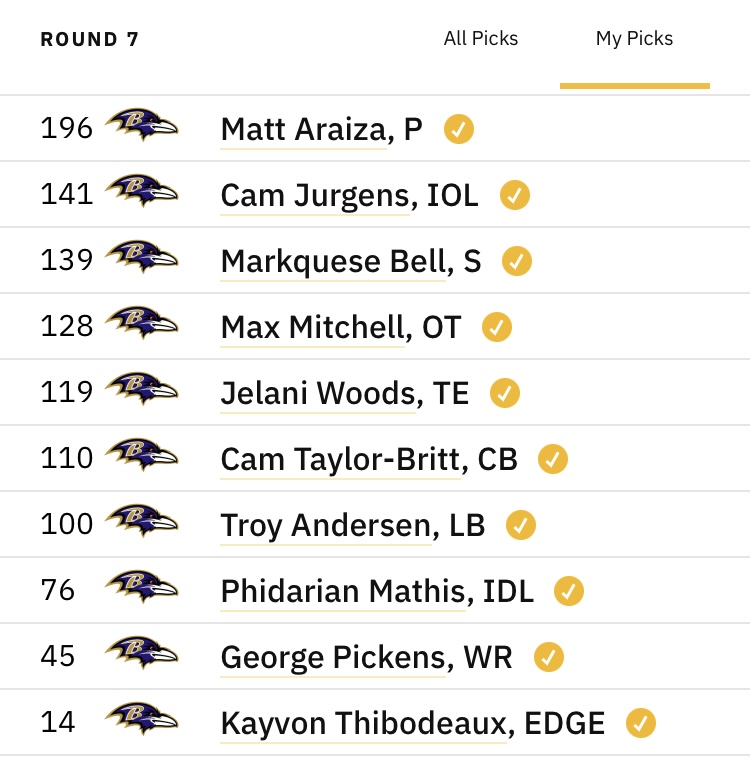Image resolution: width=750 pixels, height=781 pixels.
Task: Click the gold check next to Troy Andersen
Action: (520, 525)
